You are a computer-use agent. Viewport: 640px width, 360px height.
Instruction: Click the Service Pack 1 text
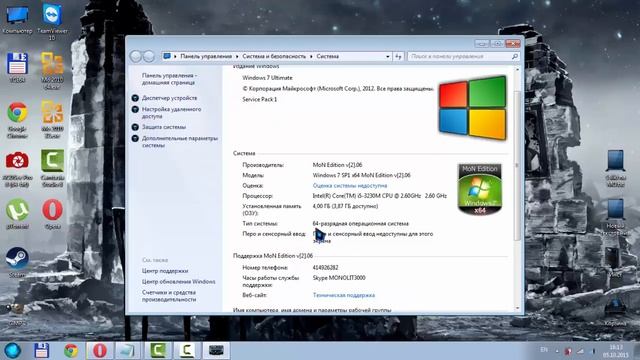pos(260,99)
